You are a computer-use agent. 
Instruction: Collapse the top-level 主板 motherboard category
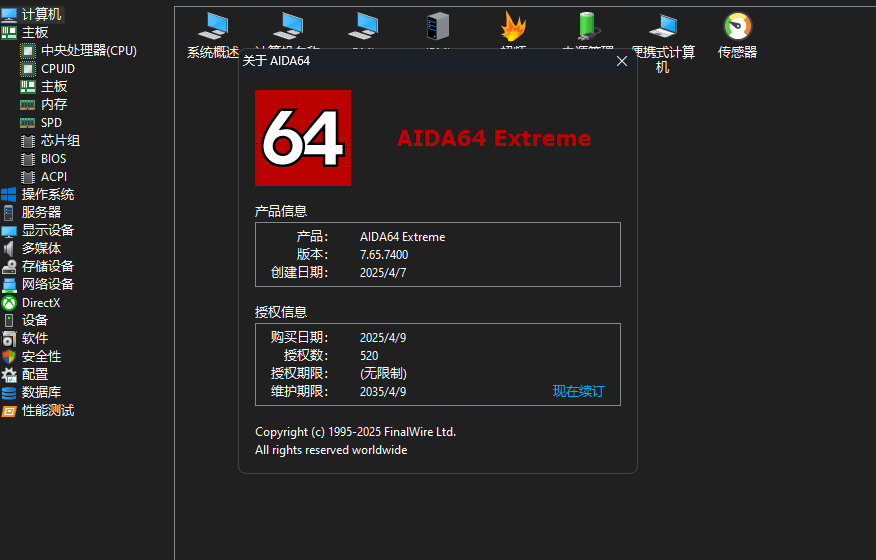(x=35, y=32)
